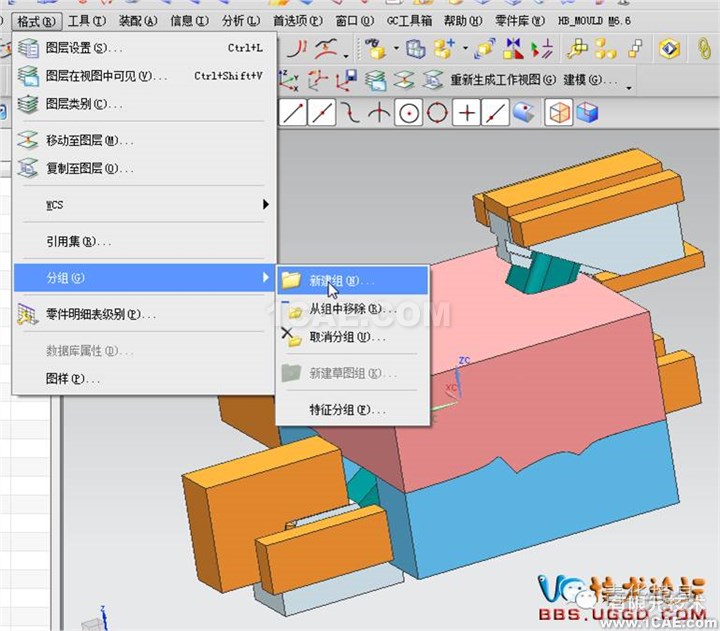Expand the WCS submenu
Image resolution: width=720 pixels, height=631 pixels.
pyautogui.click(x=144, y=205)
